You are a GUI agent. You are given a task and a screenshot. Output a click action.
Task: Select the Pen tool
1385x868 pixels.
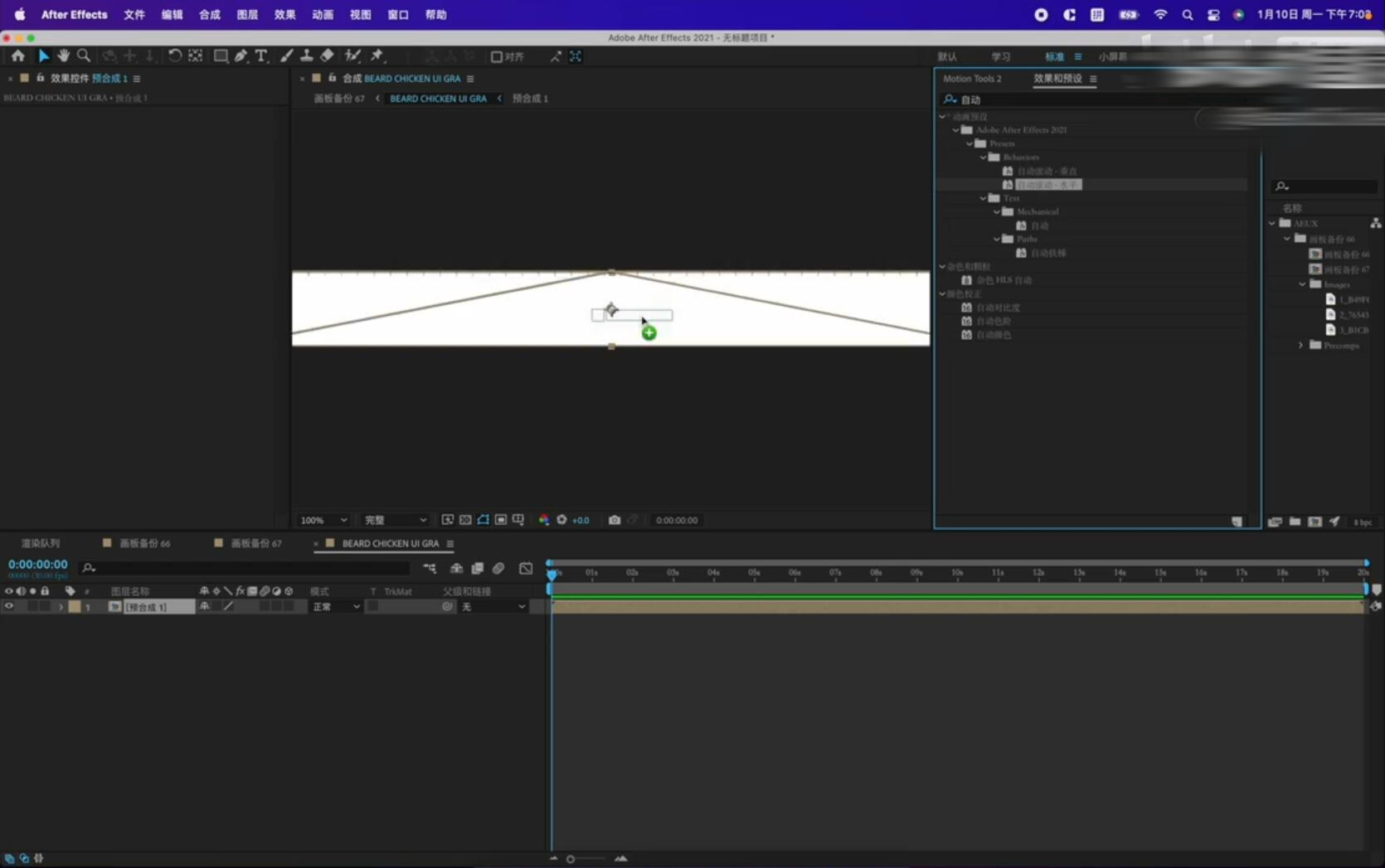241,56
